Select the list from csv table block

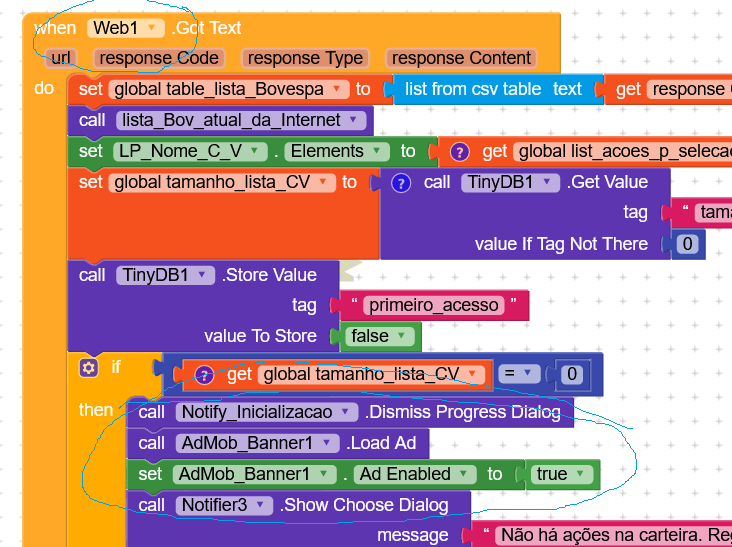click(x=498, y=89)
